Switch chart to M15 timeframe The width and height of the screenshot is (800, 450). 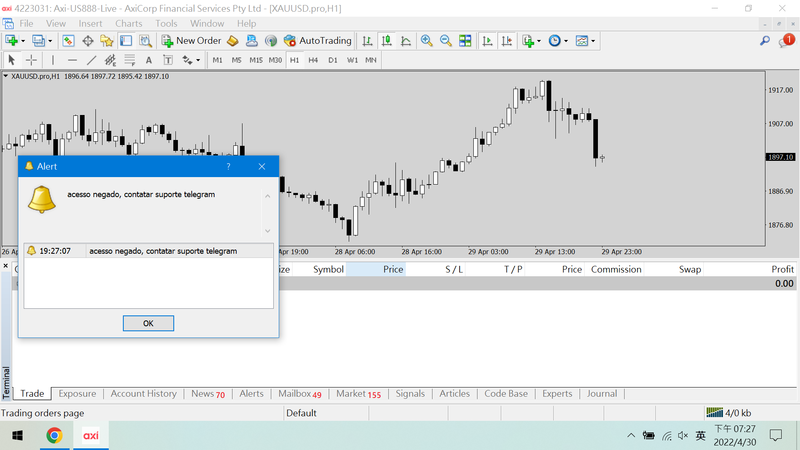tap(256, 60)
